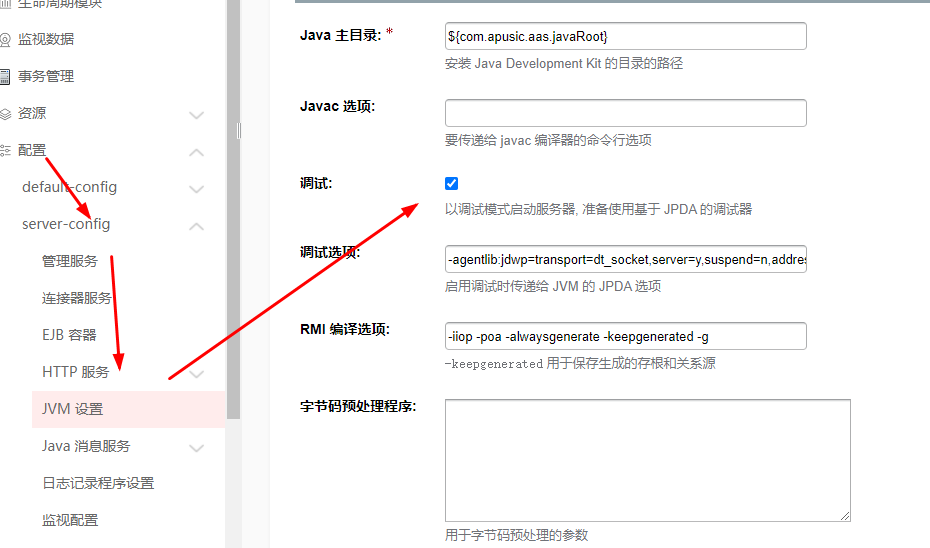
Task: Select the server-config node
Action: pos(66,224)
